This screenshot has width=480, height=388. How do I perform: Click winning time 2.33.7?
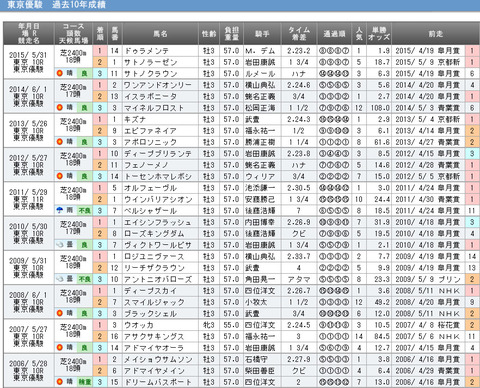pyautogui.click(x=299, y=257)
